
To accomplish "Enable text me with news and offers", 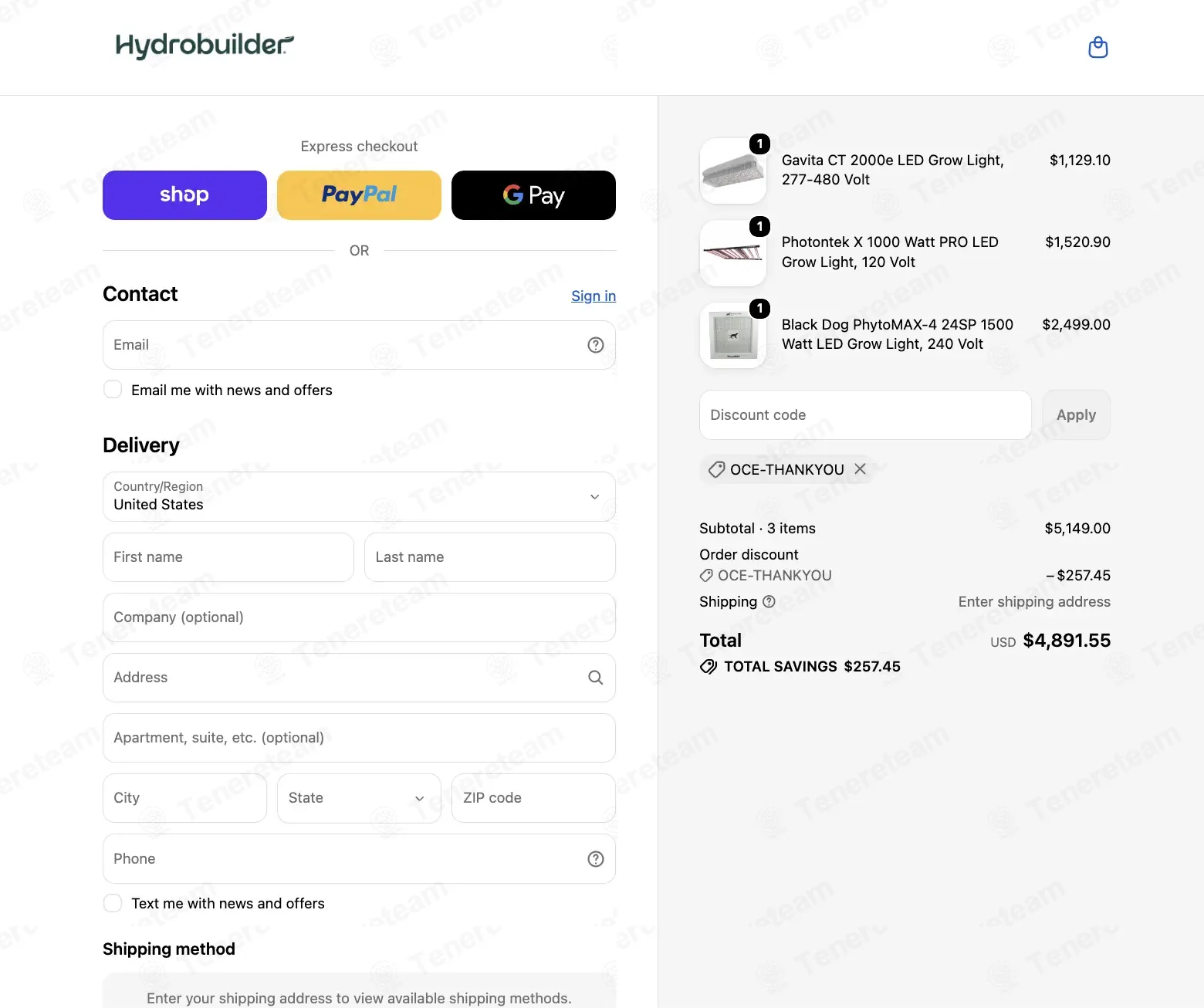I will click(113, 903).
